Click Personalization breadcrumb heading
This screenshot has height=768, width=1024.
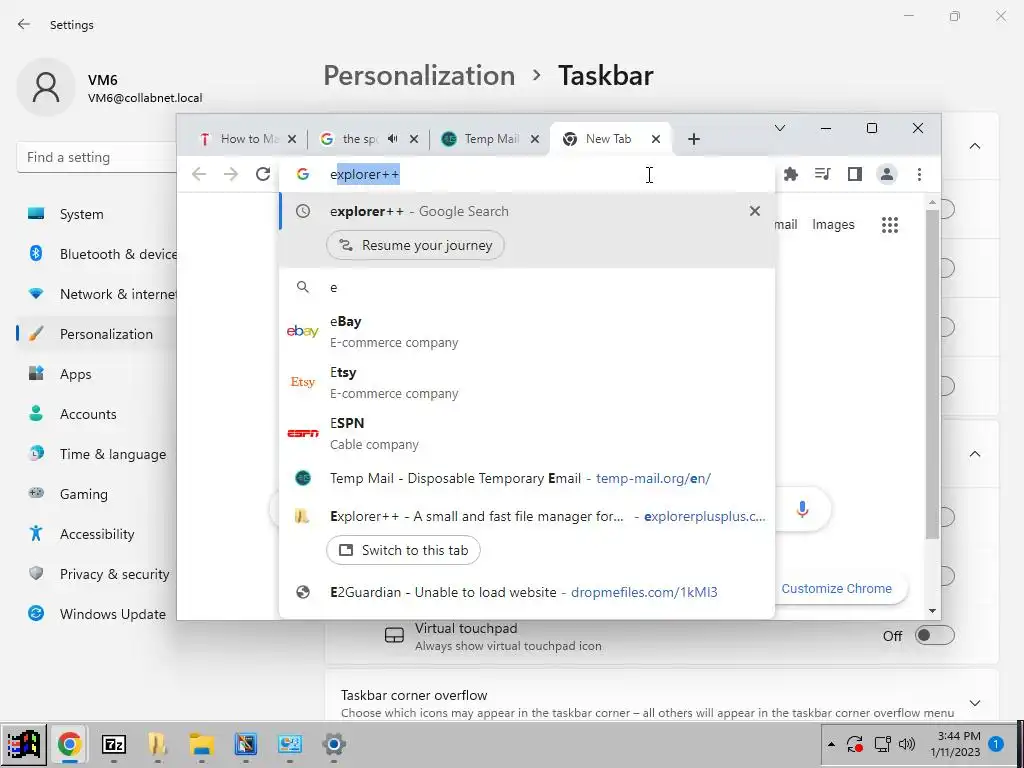pos(419,76)
